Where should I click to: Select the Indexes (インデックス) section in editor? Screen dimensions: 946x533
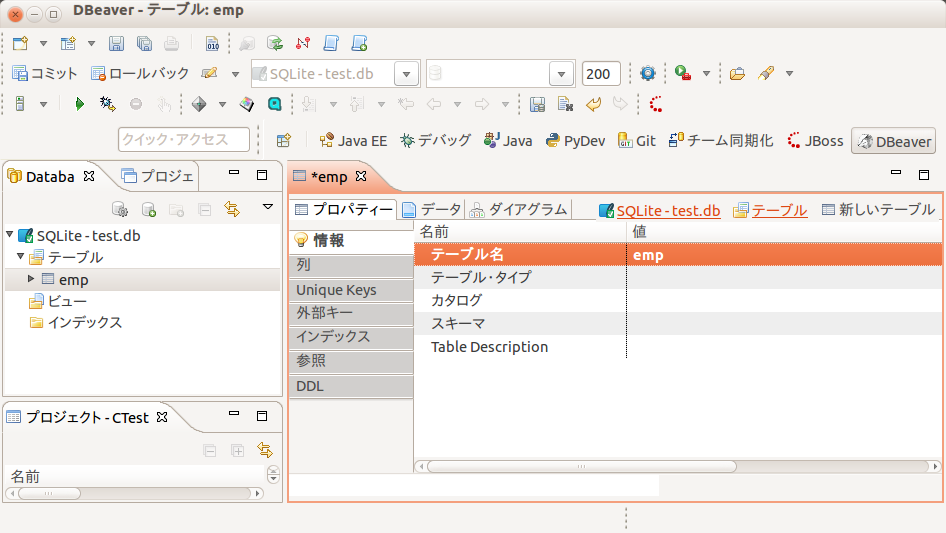(352, 337)
